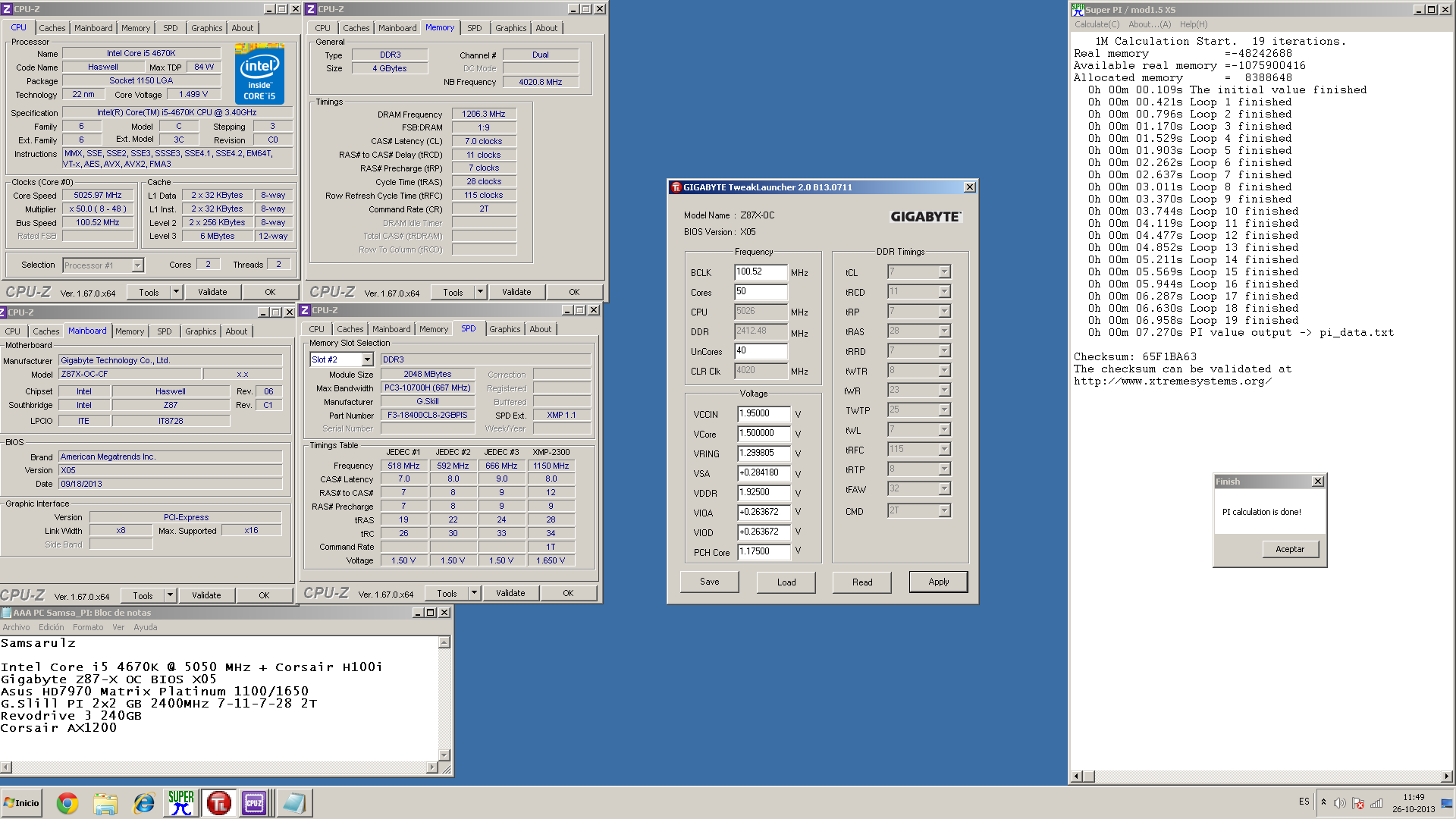
Task: Open the tRAS dropdown in DDR Timings
Action: (x=944, y=331)
